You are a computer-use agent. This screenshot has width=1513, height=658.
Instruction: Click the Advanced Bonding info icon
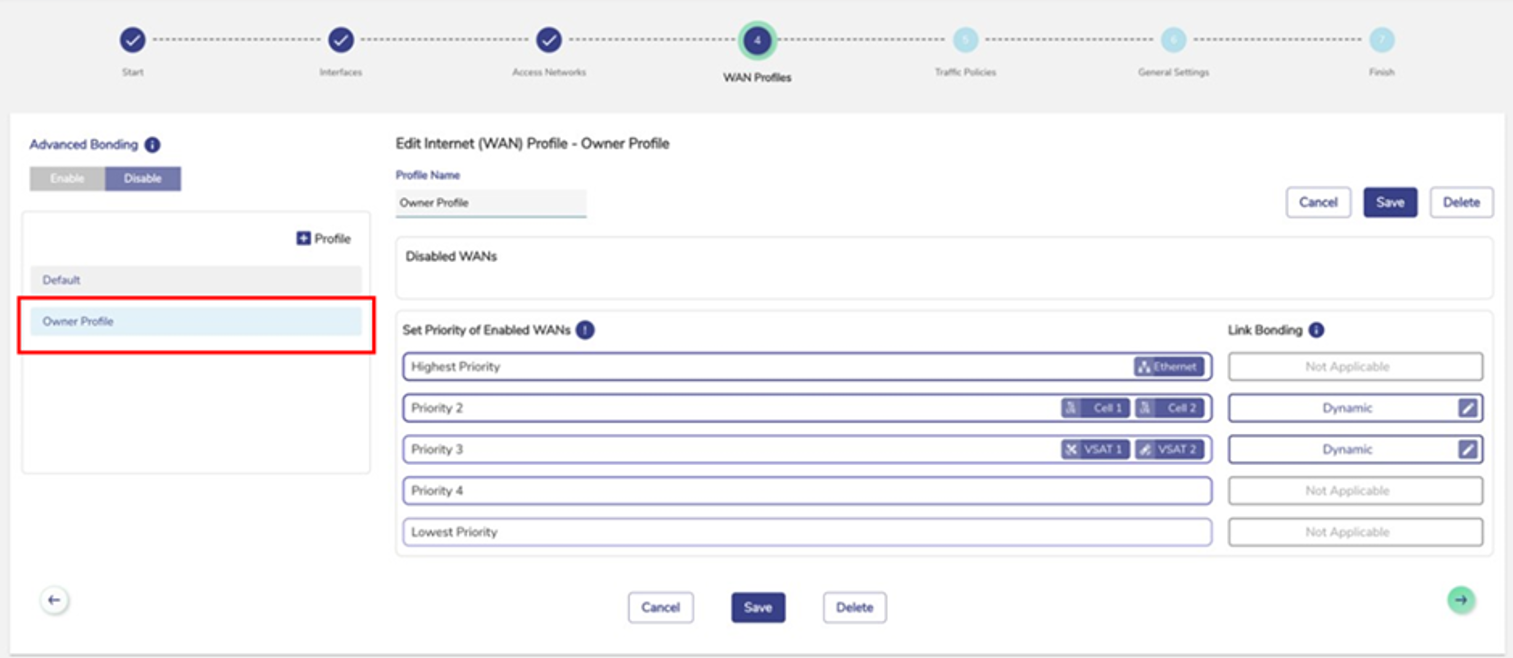click(x=152, y=145)
